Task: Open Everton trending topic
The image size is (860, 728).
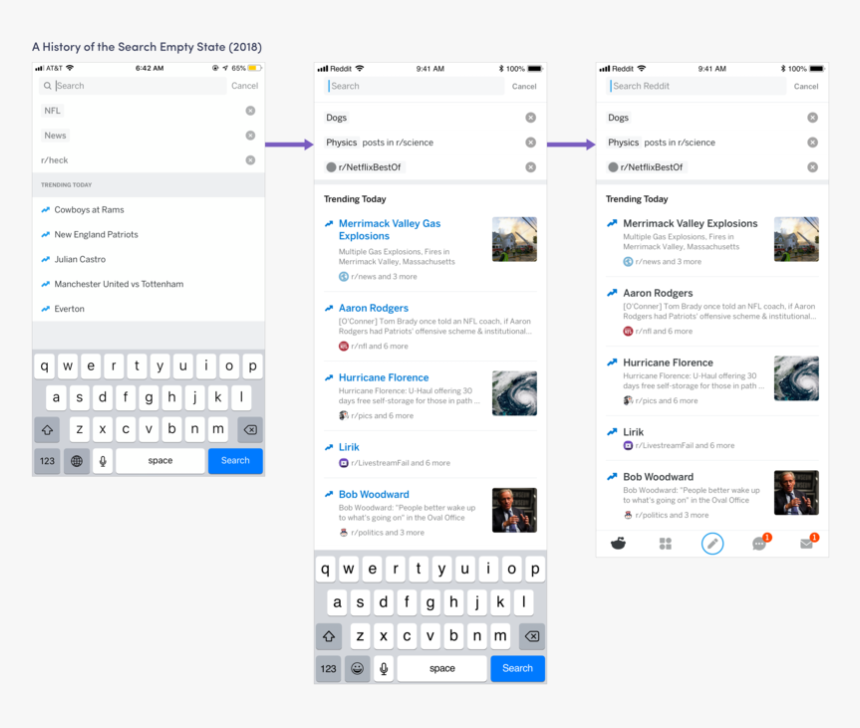Action: 69,309
